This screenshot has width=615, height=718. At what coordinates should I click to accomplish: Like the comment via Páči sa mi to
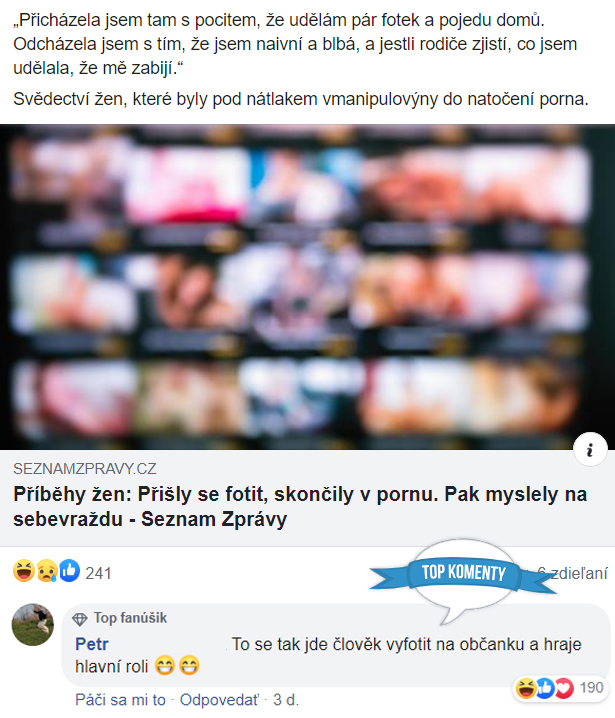[120, 700]
